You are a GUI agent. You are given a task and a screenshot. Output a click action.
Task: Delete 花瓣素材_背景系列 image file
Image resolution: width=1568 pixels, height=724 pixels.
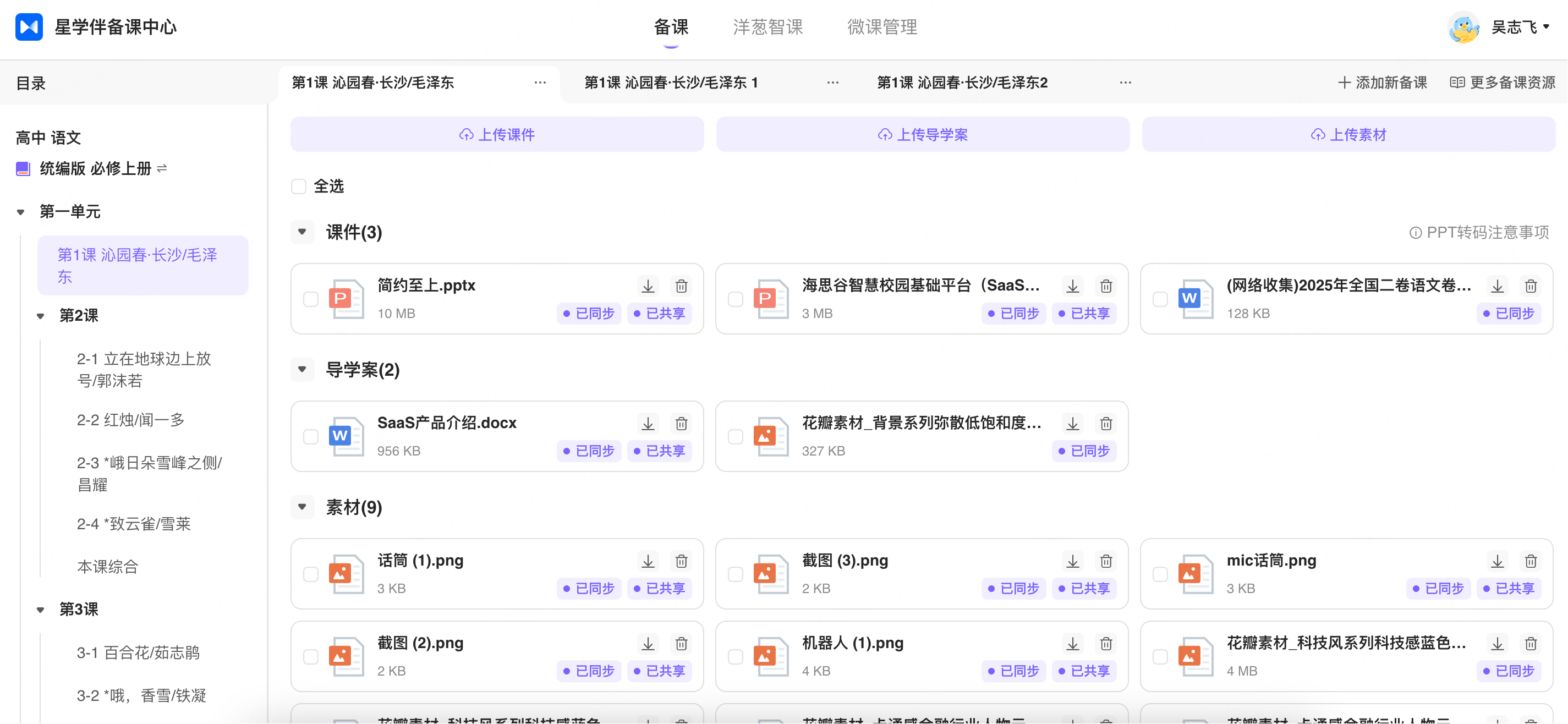(x=1106, y=423)
